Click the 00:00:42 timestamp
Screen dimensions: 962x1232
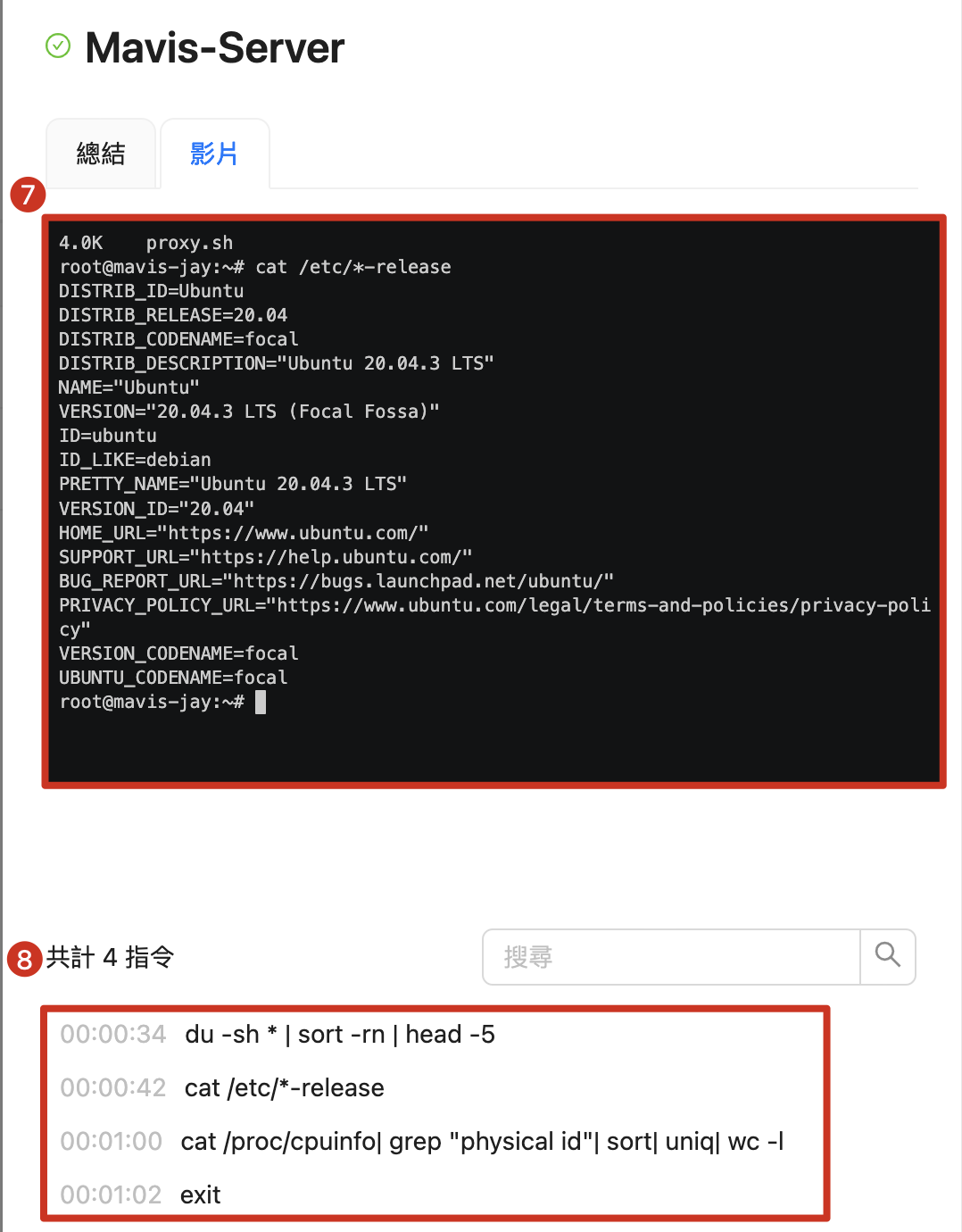(113, 1087)
